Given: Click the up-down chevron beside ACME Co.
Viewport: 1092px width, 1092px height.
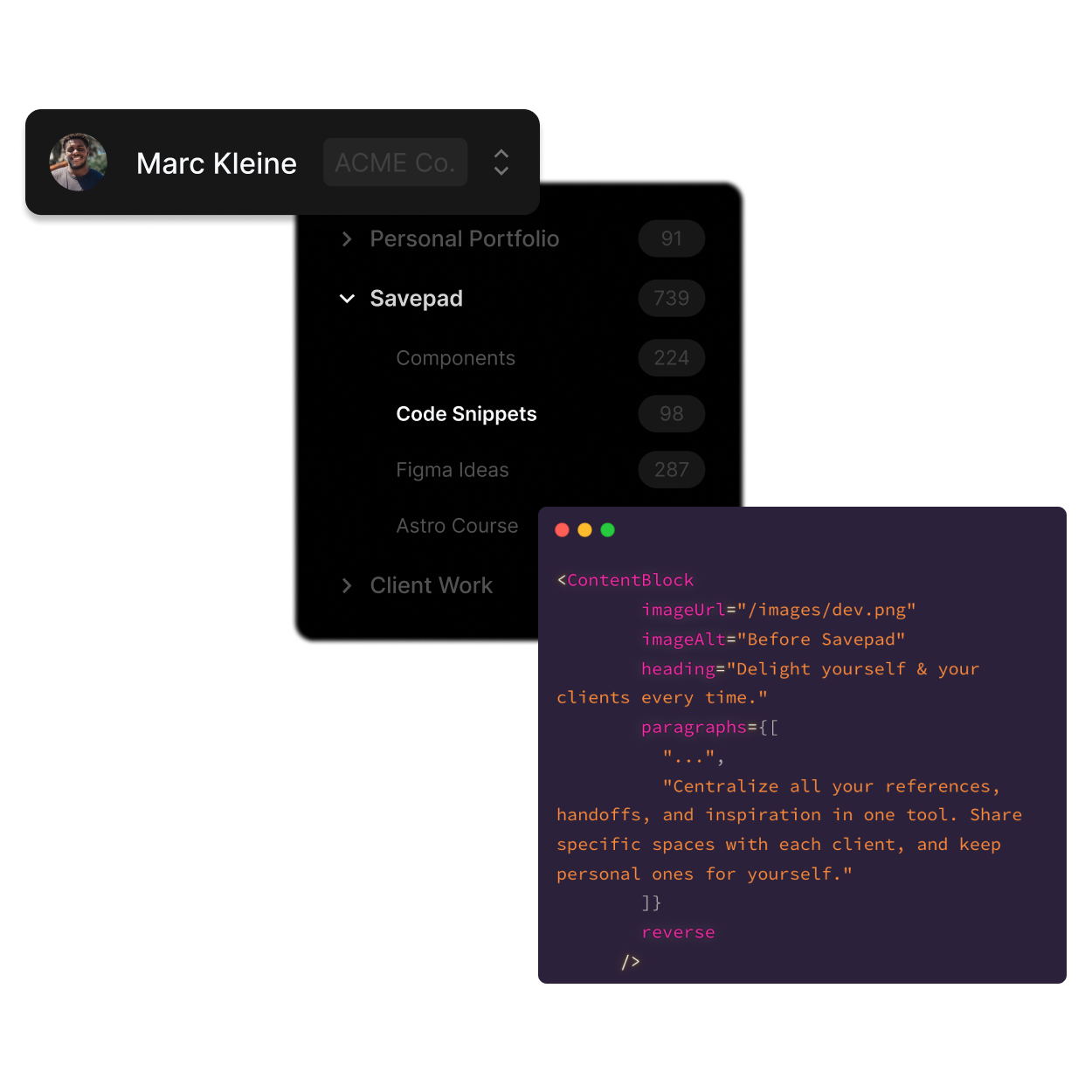Looking at the screenshot, I should pyautogui.click(x=501, y=162).
